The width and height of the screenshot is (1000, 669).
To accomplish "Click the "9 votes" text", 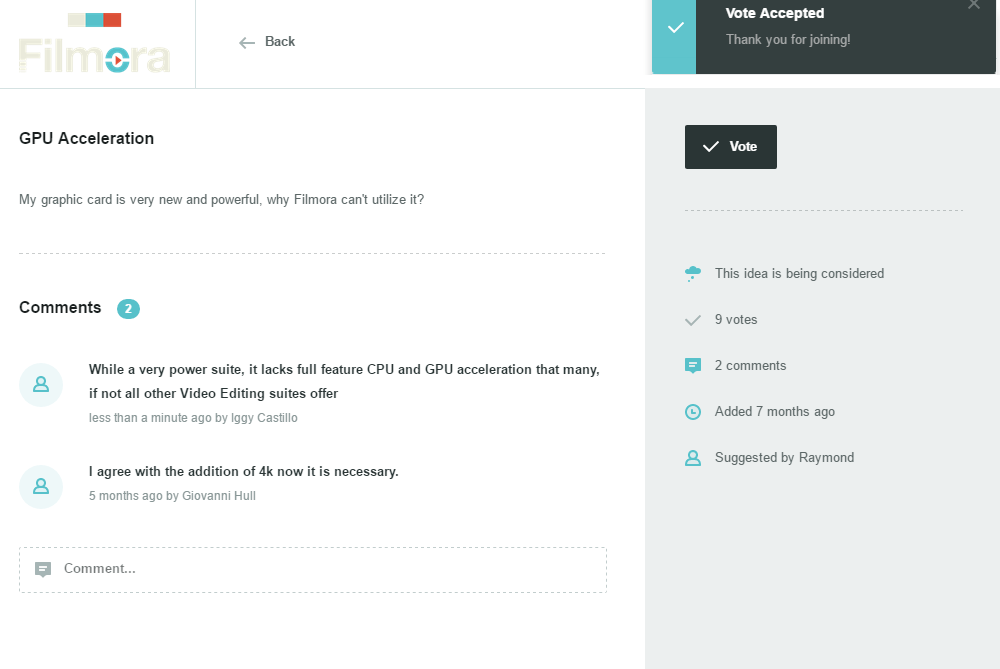I will click(x=736, y=320).
